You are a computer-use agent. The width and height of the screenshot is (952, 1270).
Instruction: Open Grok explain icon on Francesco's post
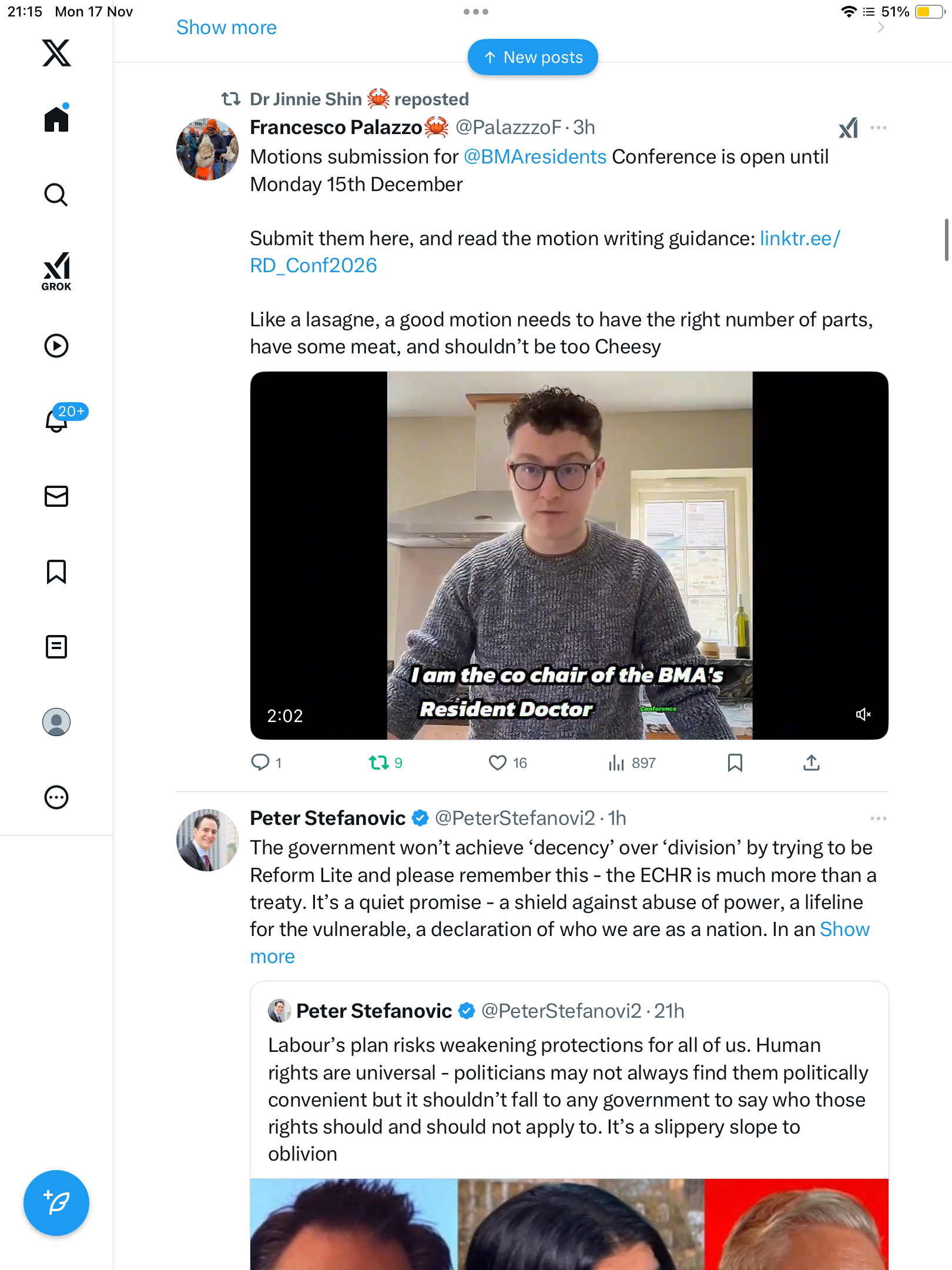[848, 128]
